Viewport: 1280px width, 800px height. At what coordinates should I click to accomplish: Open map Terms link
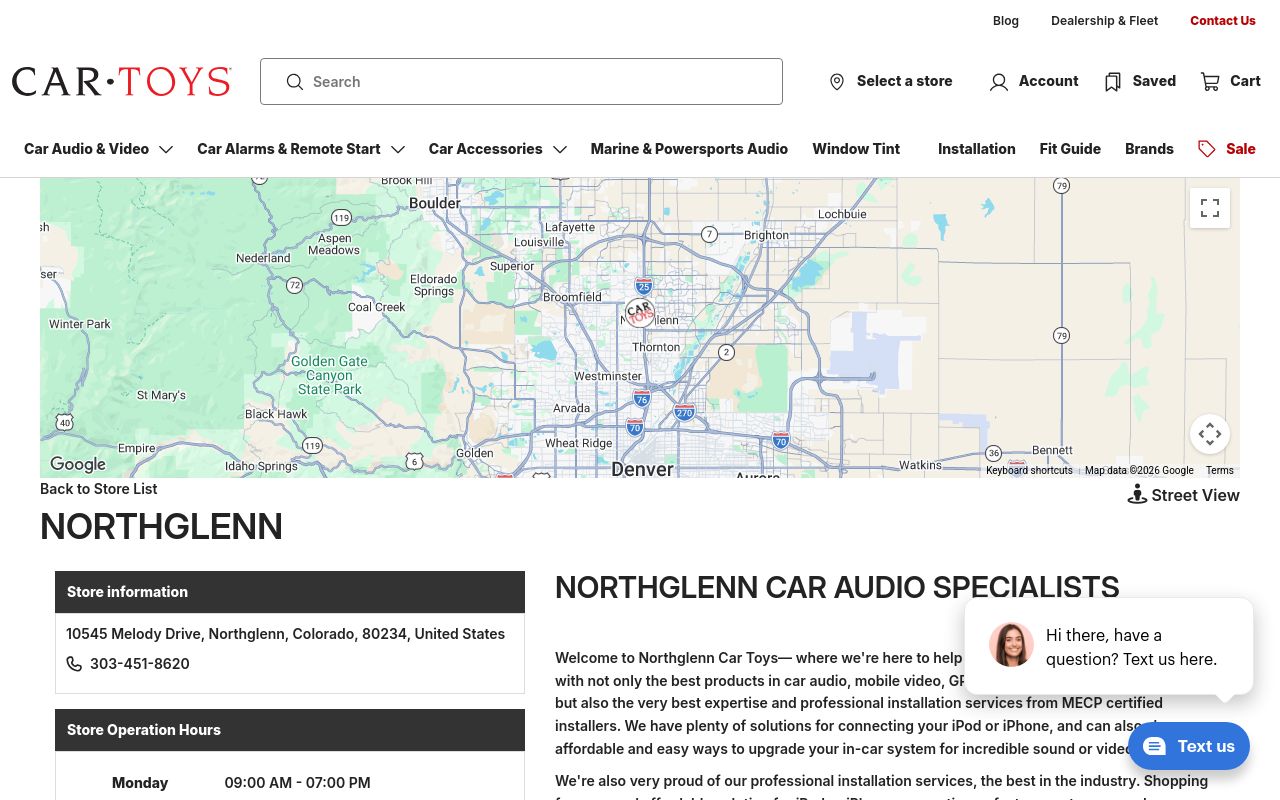click(x=1219, y=470)
